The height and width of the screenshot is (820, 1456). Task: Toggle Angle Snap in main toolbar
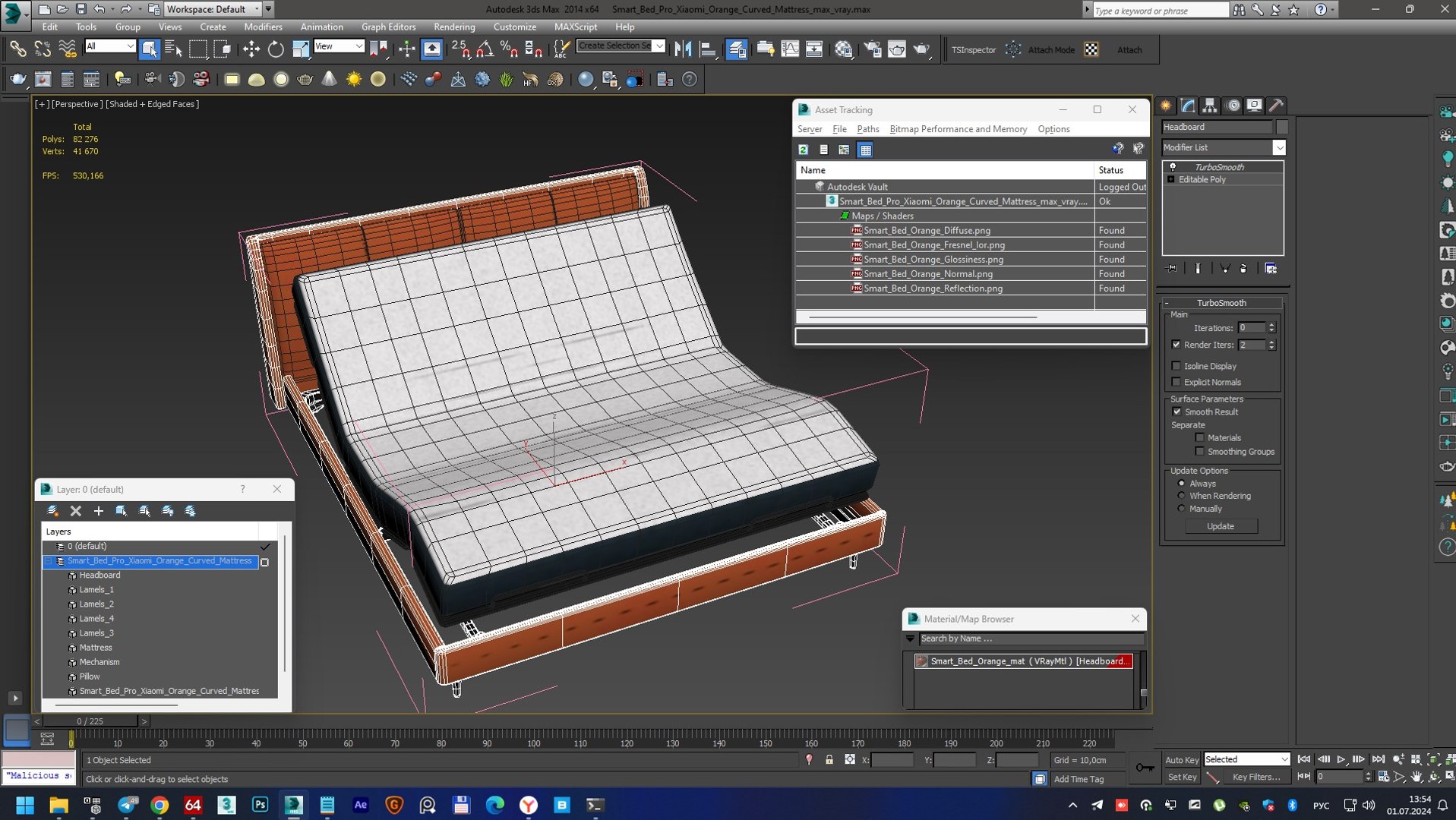[485, 49]
